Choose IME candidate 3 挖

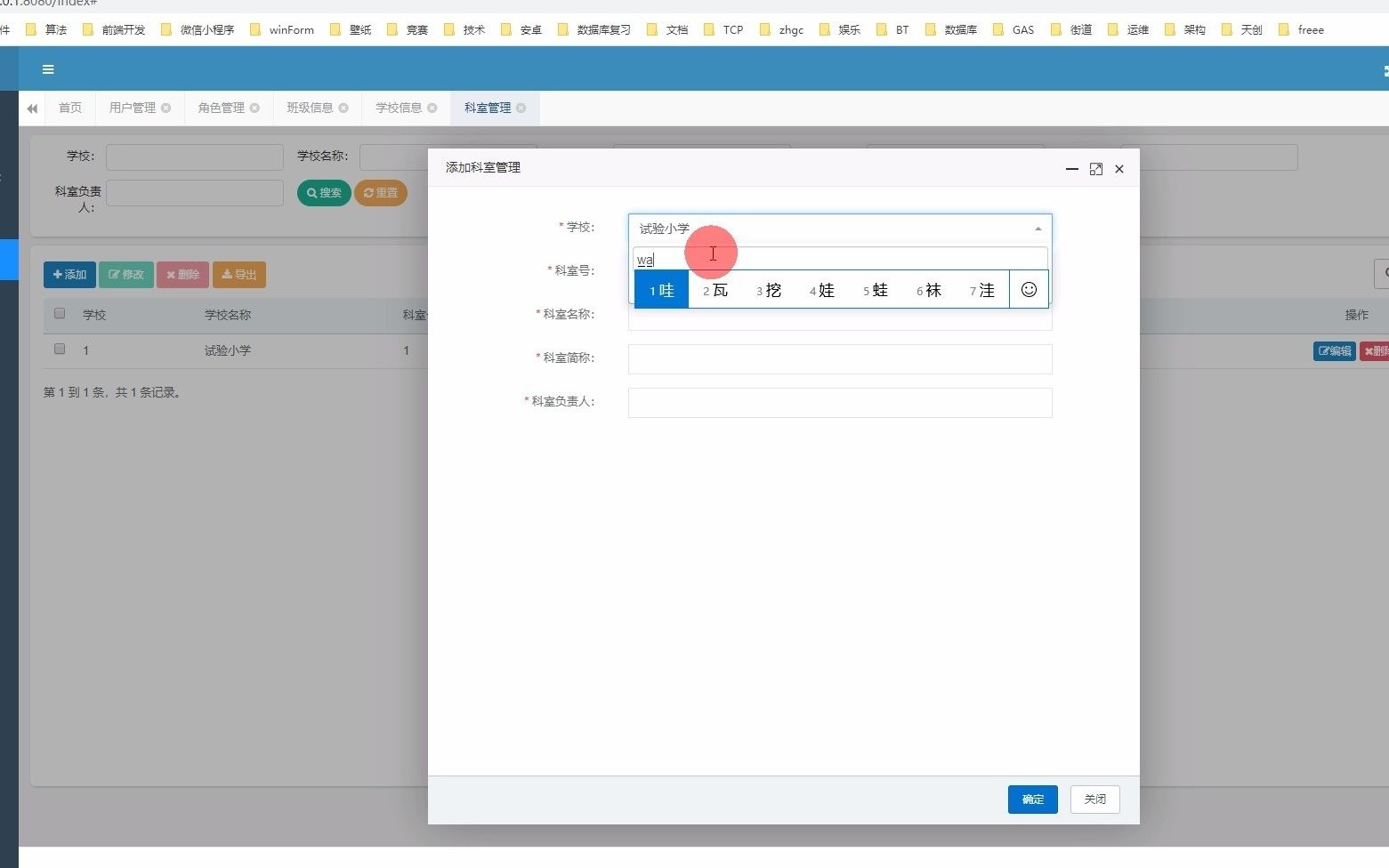point(769,290)
